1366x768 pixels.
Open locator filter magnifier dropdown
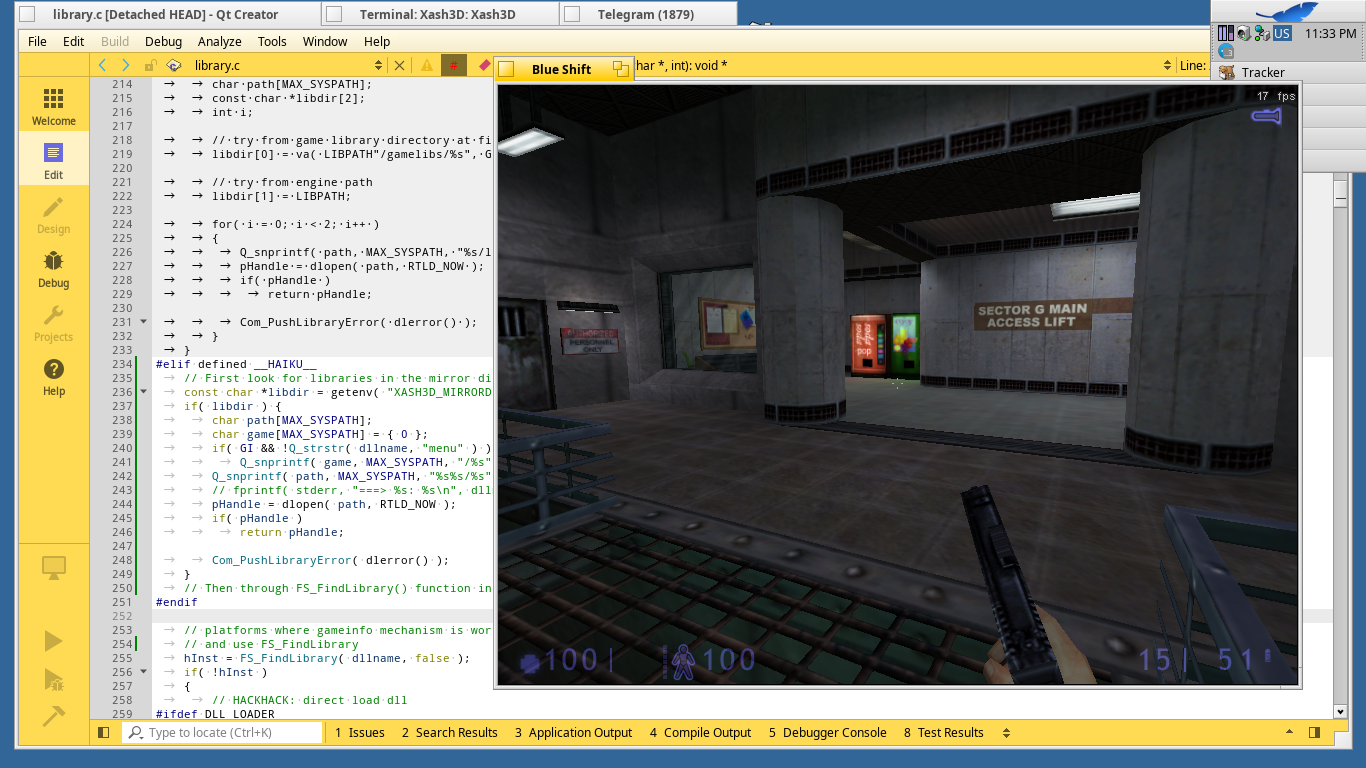click(135, 733)
